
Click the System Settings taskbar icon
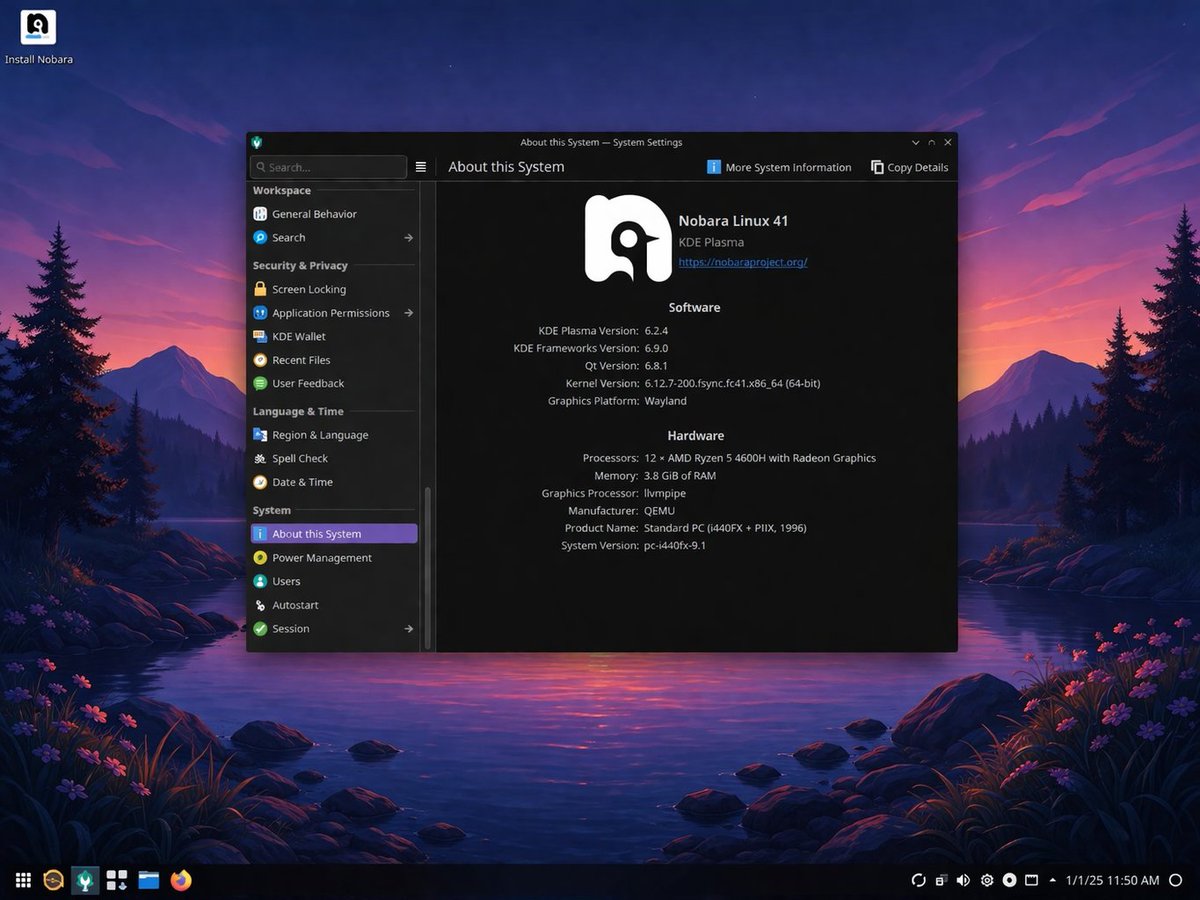[x=86, y=880]
